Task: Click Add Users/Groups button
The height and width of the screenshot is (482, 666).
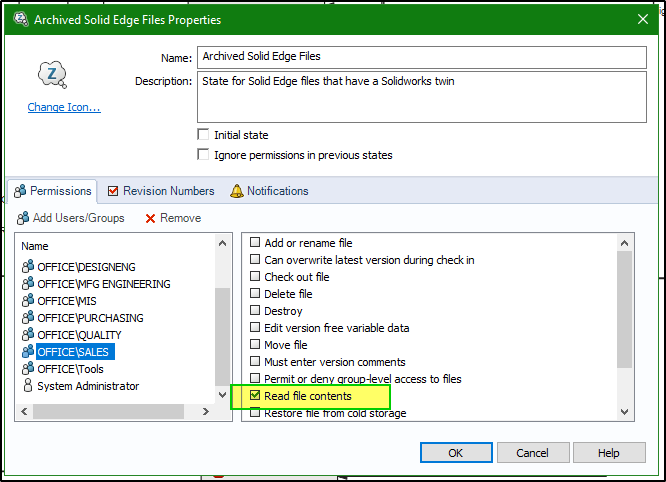Action: click(x=71, y=218)
